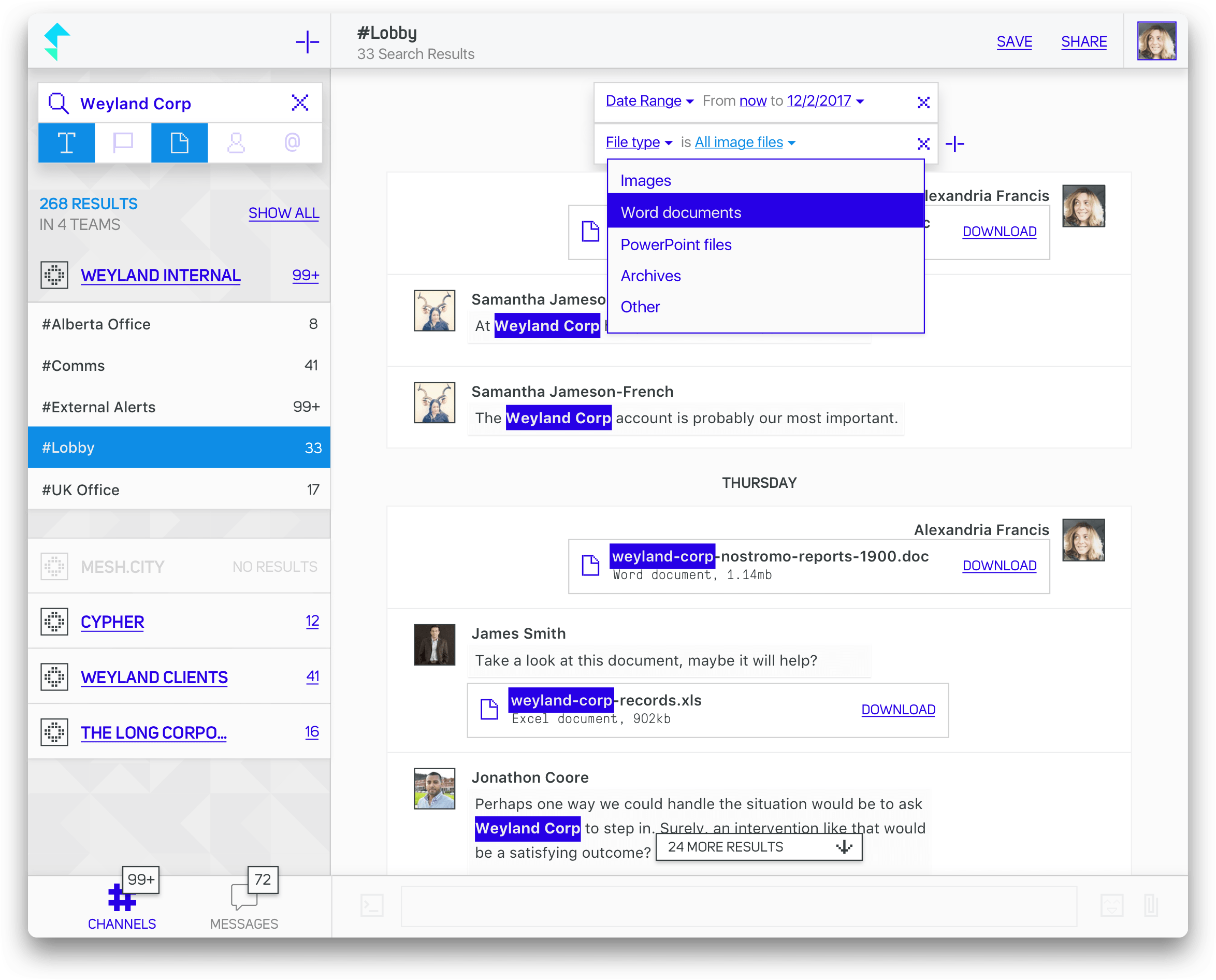This screenshot has width=1216, height=980.
Task: Click the search magnifier icon
Action: point(58,103)
